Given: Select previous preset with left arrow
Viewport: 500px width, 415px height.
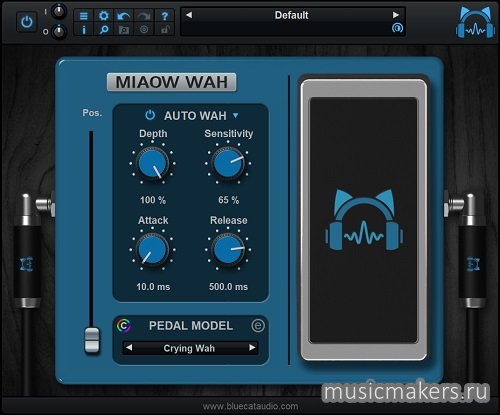Looking at the screenshot, I should coord(189,15).
